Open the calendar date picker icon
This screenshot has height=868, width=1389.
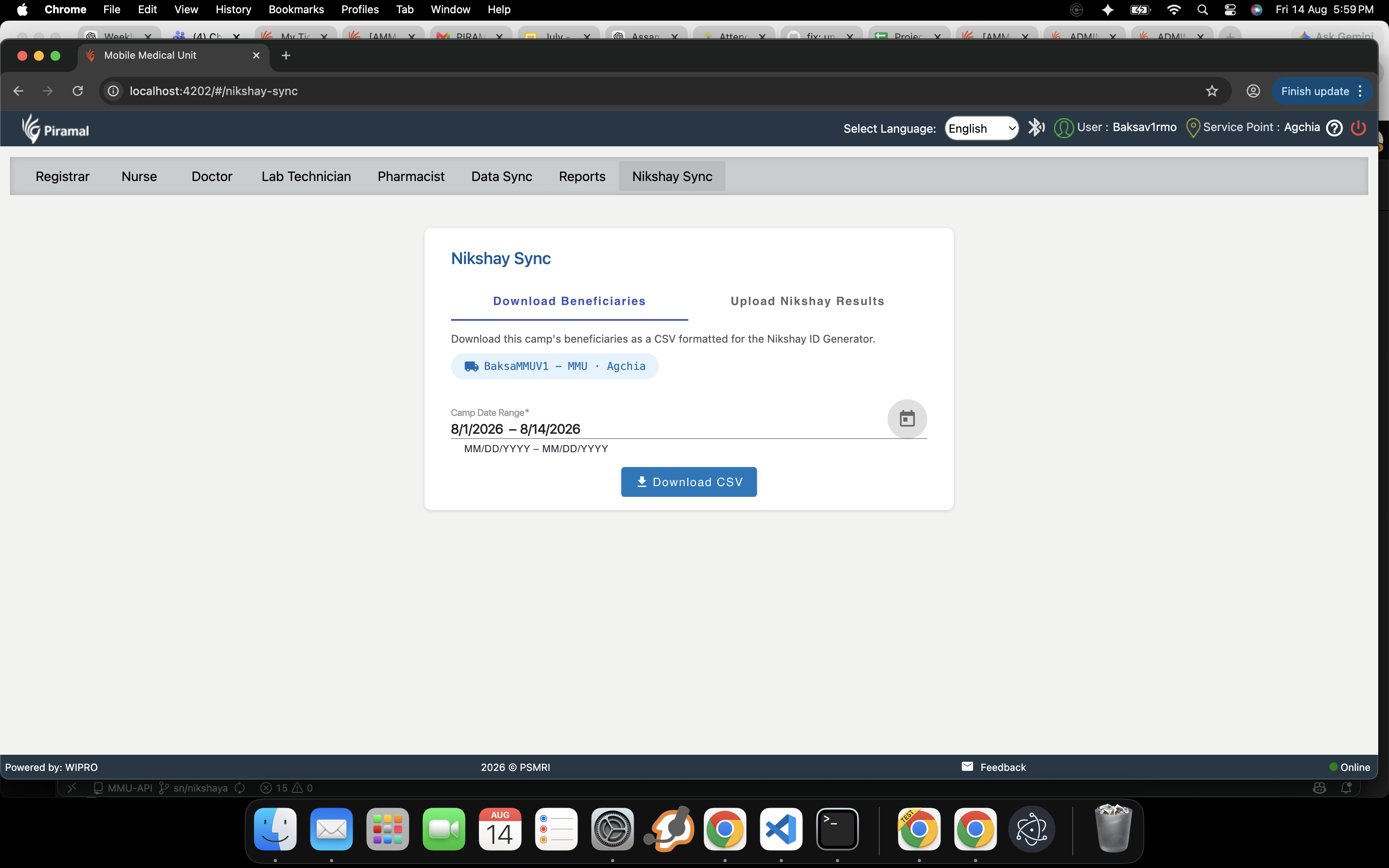907,418
